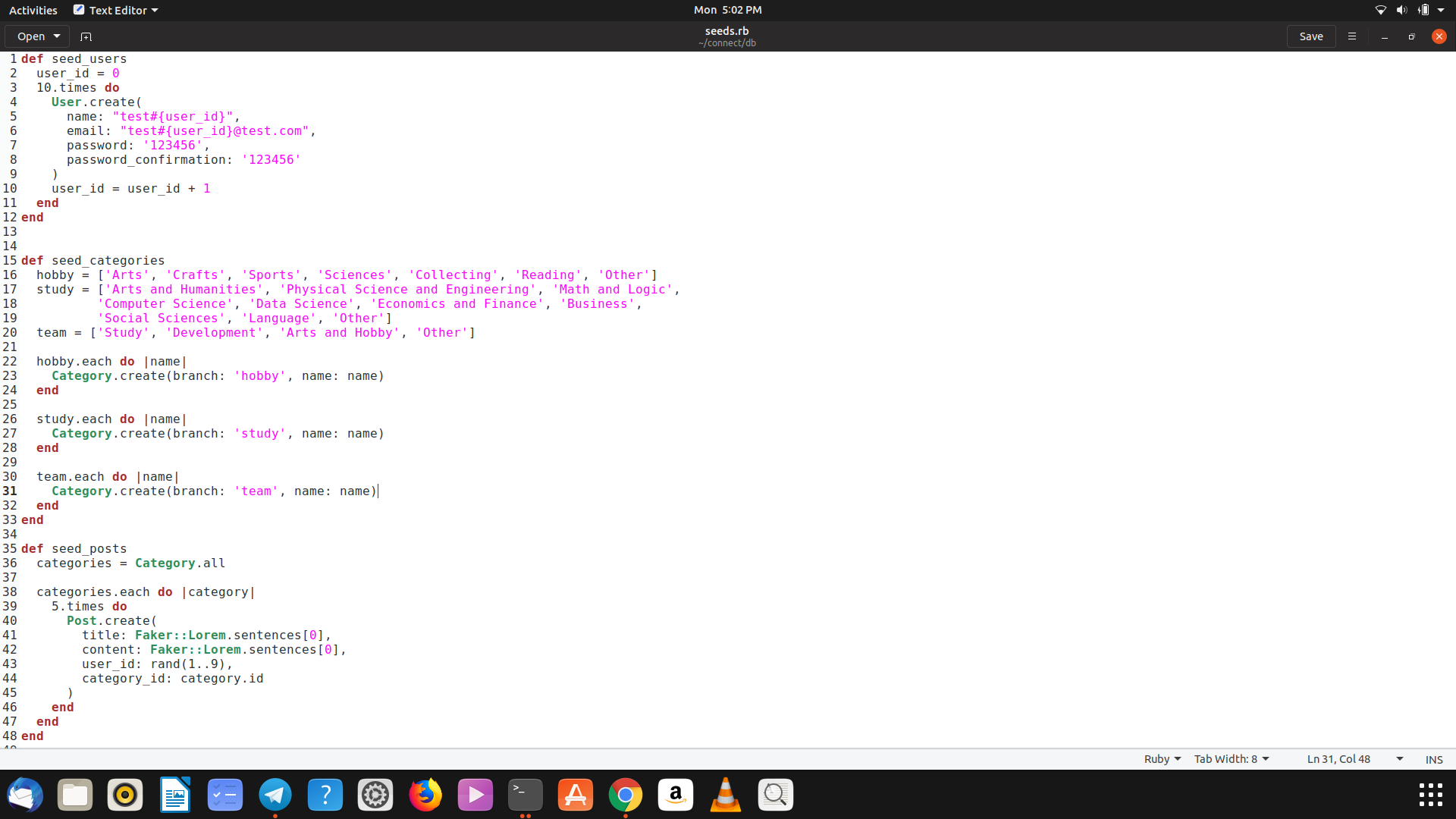
Task: Click Activities in top bar
Action: 33,10
